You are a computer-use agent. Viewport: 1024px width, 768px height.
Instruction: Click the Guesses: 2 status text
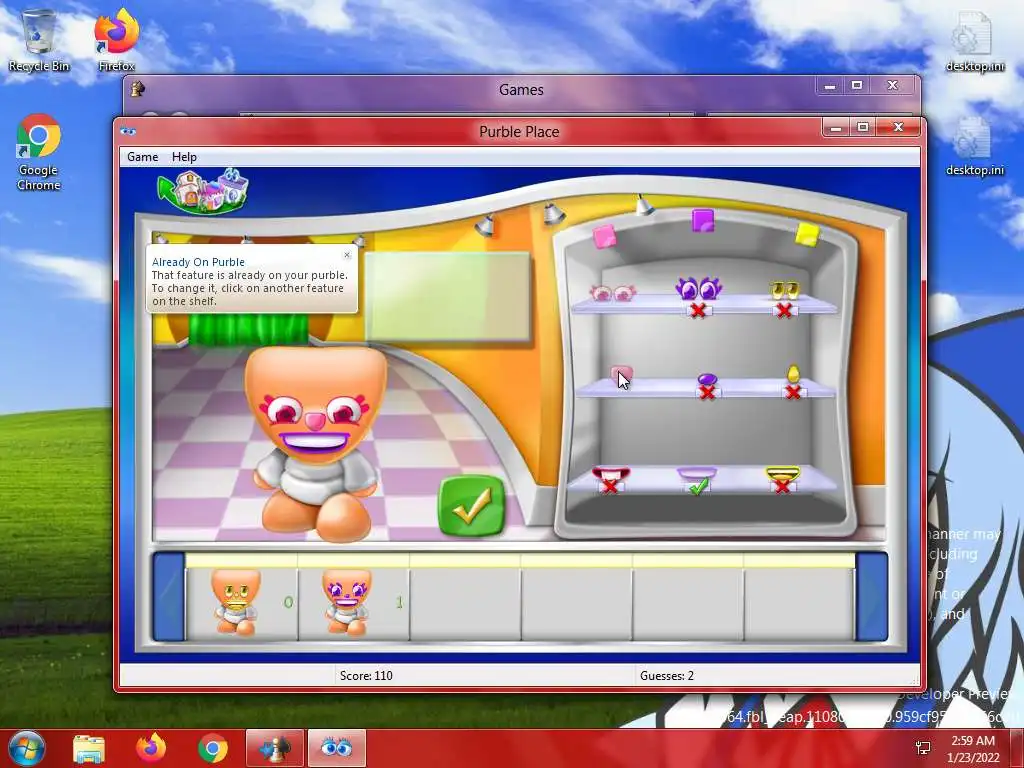[666, 675]
